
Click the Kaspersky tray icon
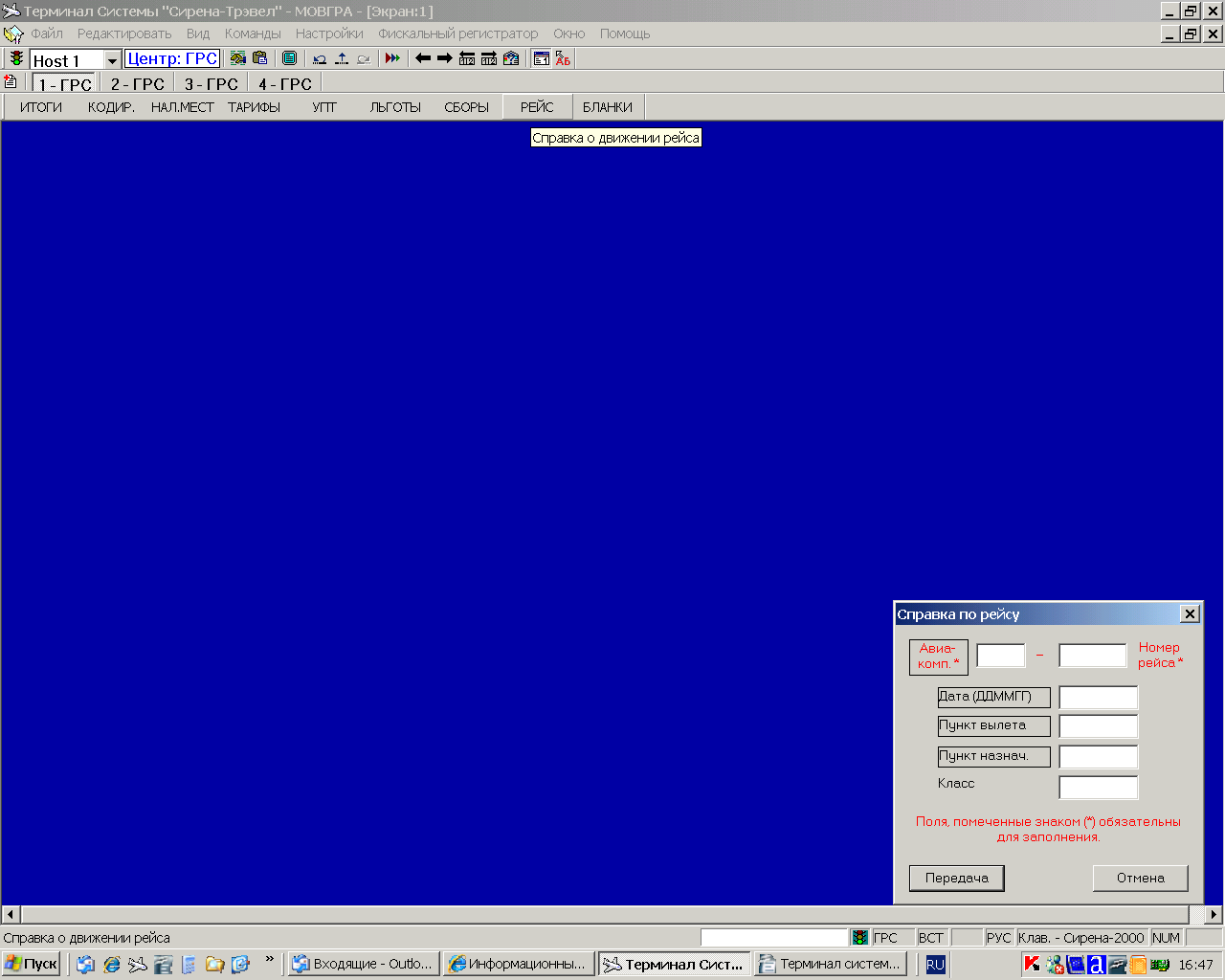[1032, 964]
